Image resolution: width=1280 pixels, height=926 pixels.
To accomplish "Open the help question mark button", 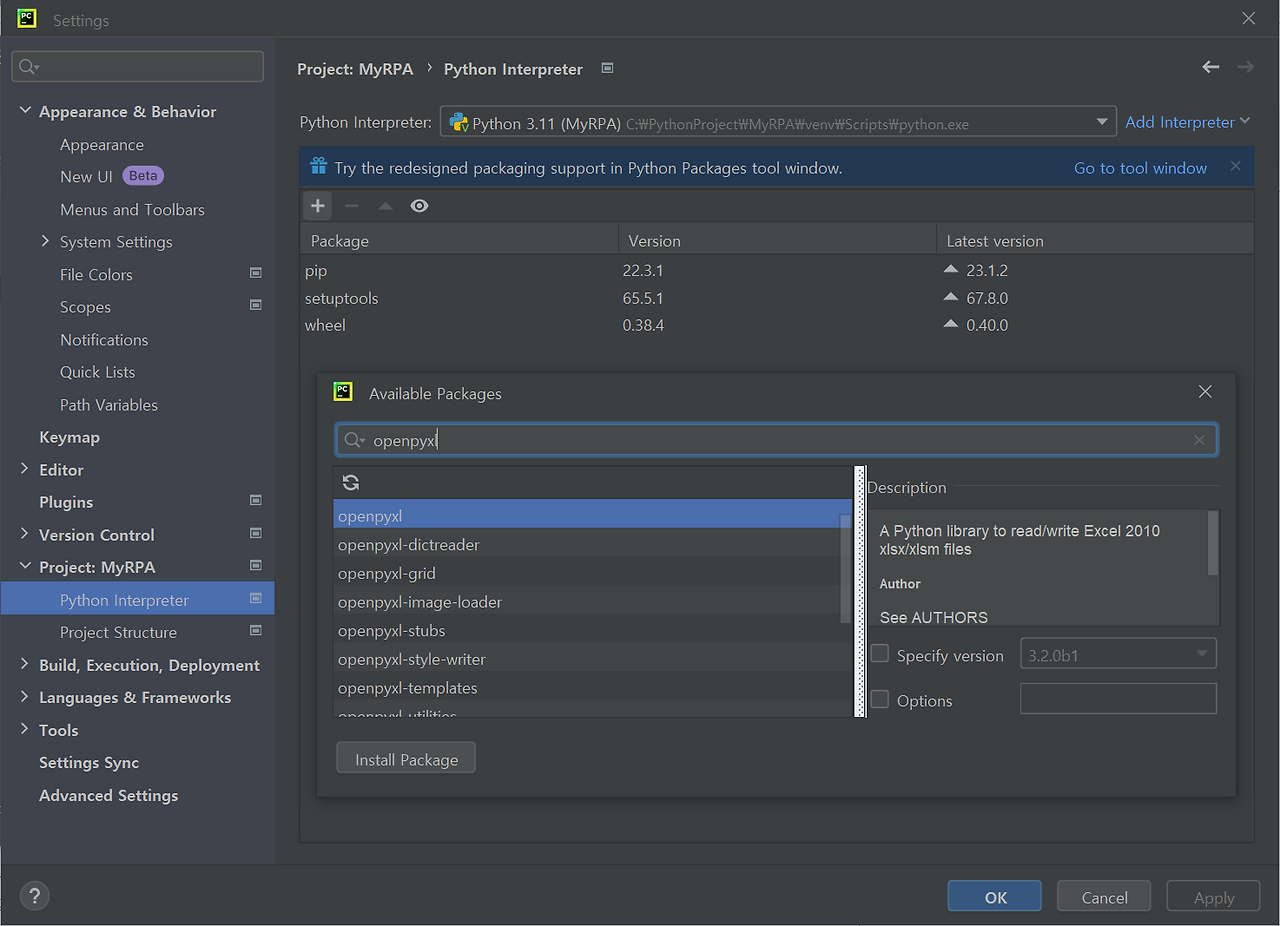I will (x=35, y=895).
